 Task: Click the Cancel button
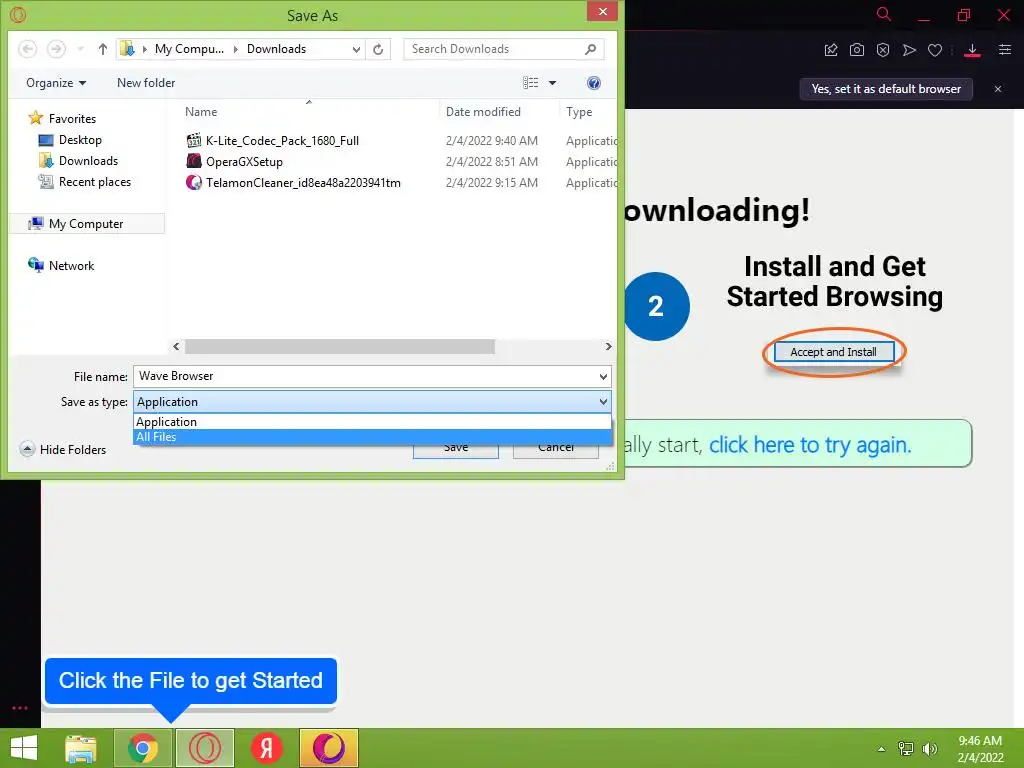[x=556, y=451]
